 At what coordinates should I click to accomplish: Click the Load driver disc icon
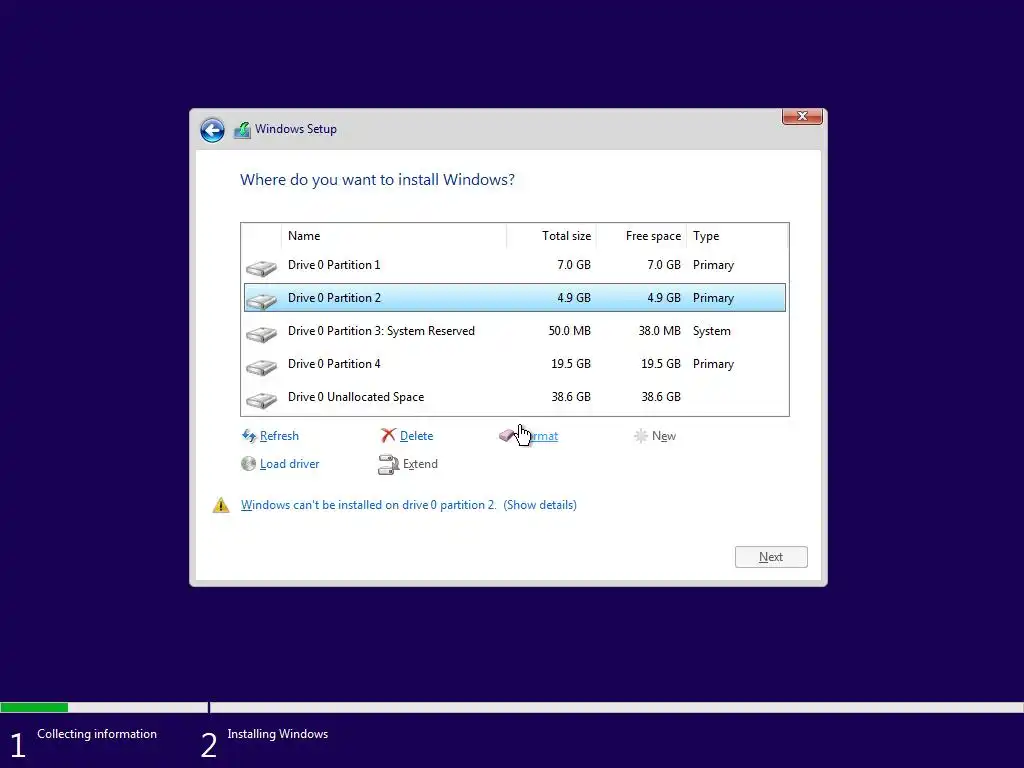coord(248,464)
